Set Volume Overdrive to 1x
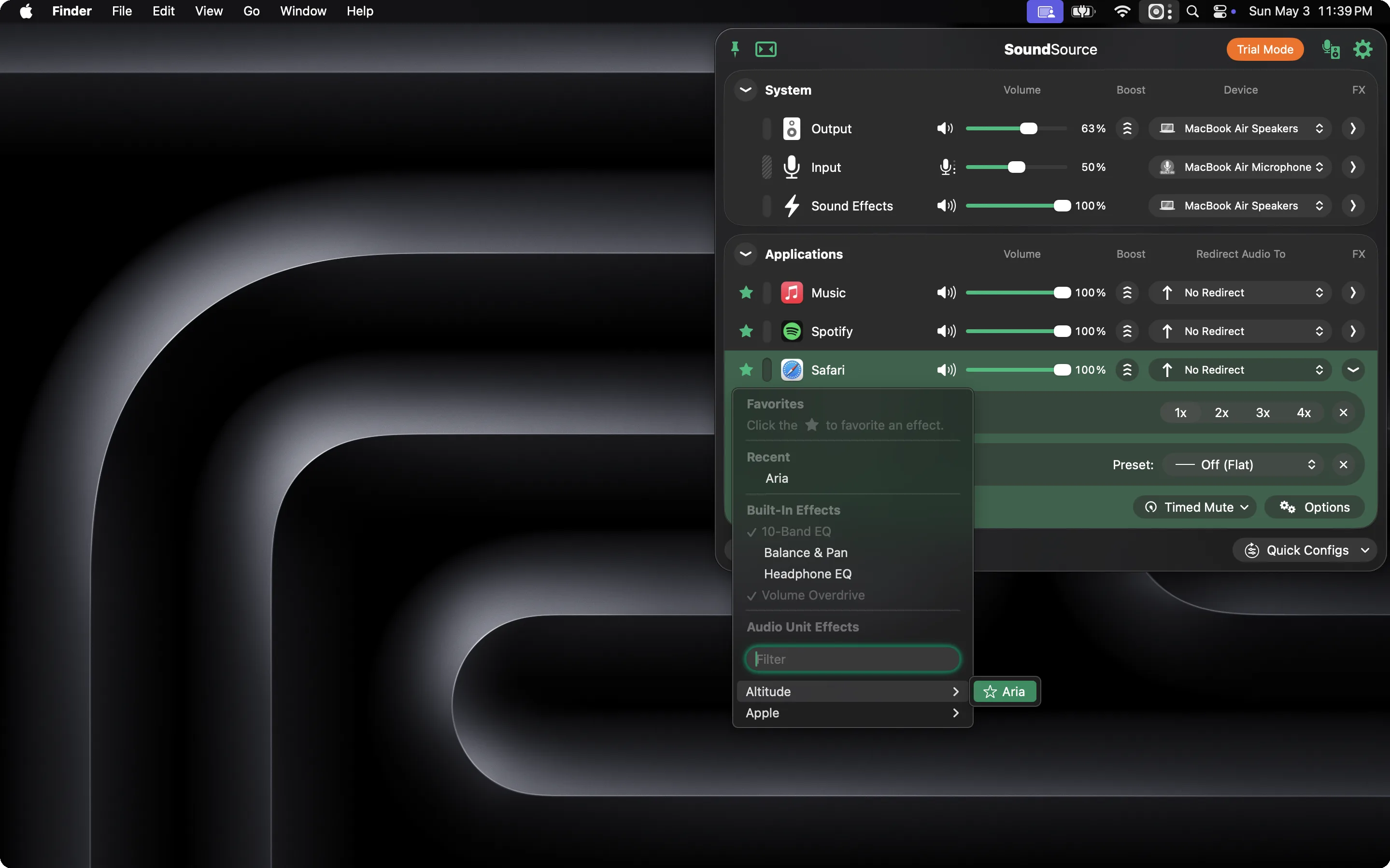Image resolution: width=1390 pixels, height=868 pixels. click(x=1180, y=413)
